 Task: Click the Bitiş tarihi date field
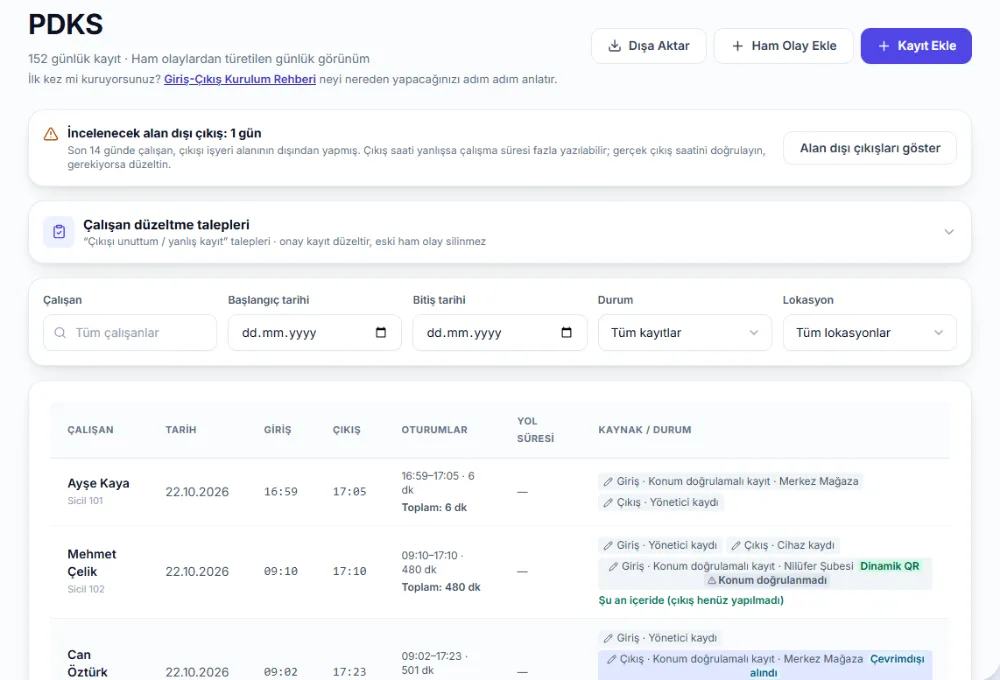click(x=499, y=332)
